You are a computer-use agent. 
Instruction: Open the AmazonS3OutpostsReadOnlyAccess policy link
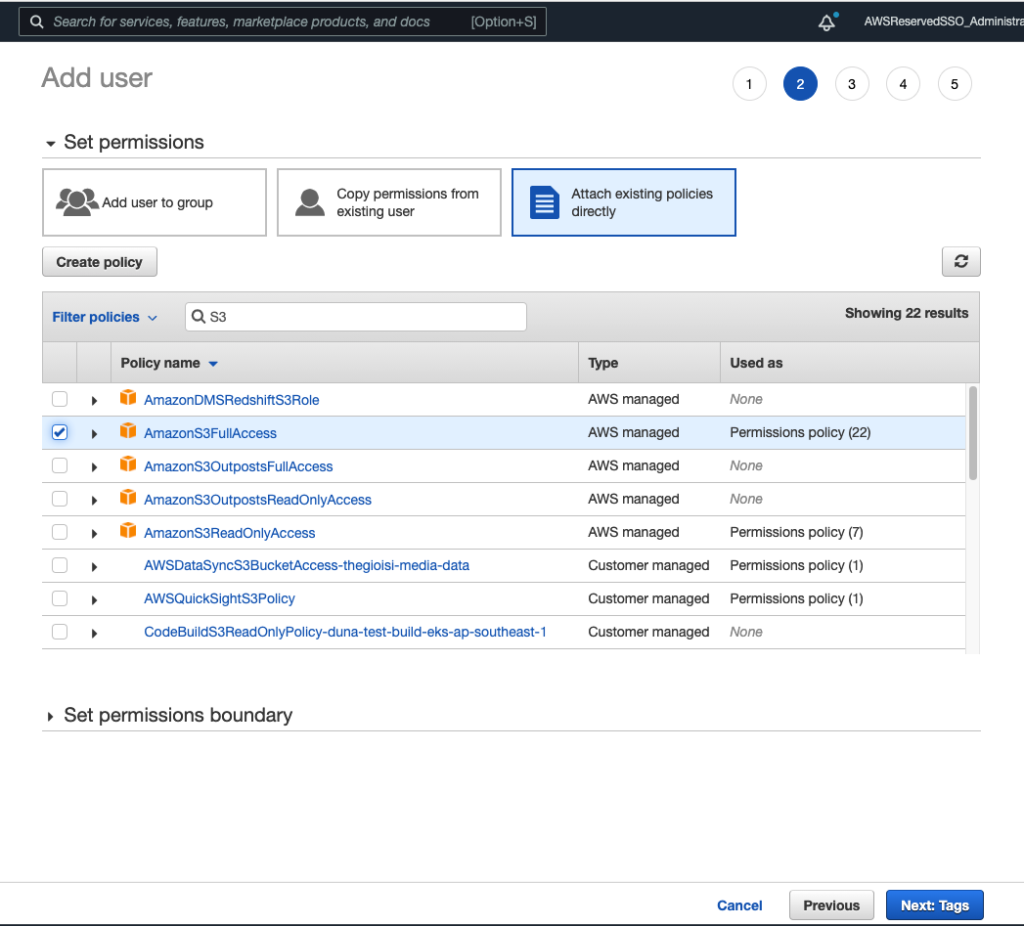click(257, 500)
